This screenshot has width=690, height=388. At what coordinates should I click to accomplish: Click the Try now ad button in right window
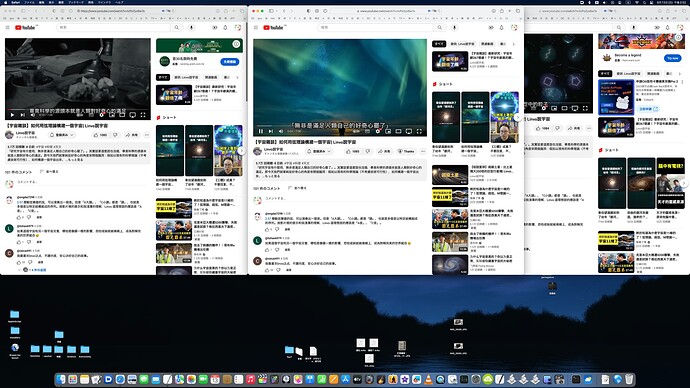coord(672,58)
